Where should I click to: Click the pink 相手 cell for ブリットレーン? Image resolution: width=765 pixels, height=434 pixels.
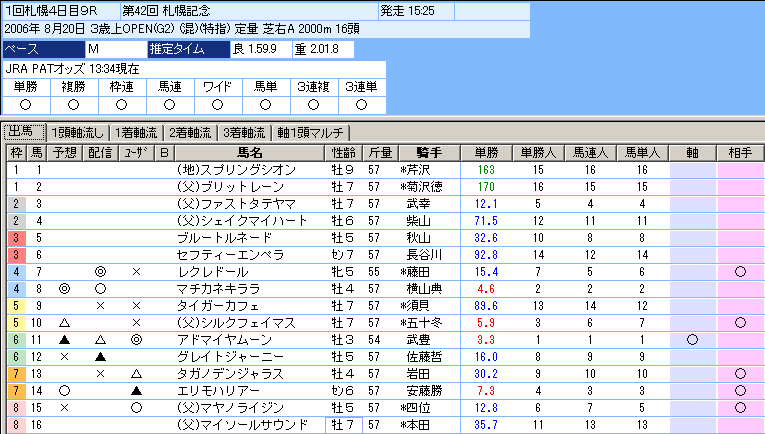(x=740, y=187)
